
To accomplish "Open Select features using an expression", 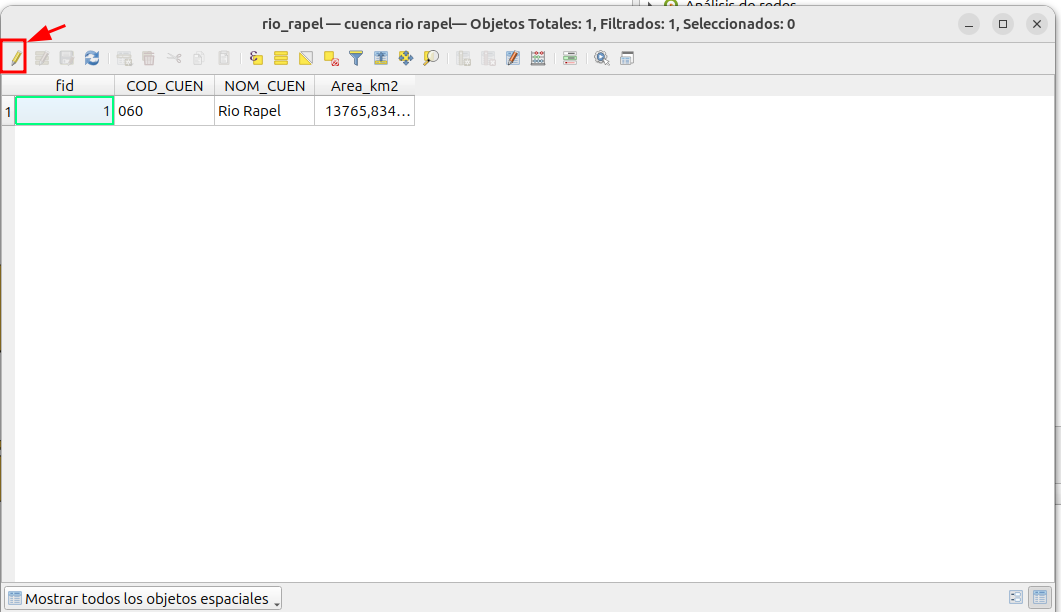I will click(256, 58).
